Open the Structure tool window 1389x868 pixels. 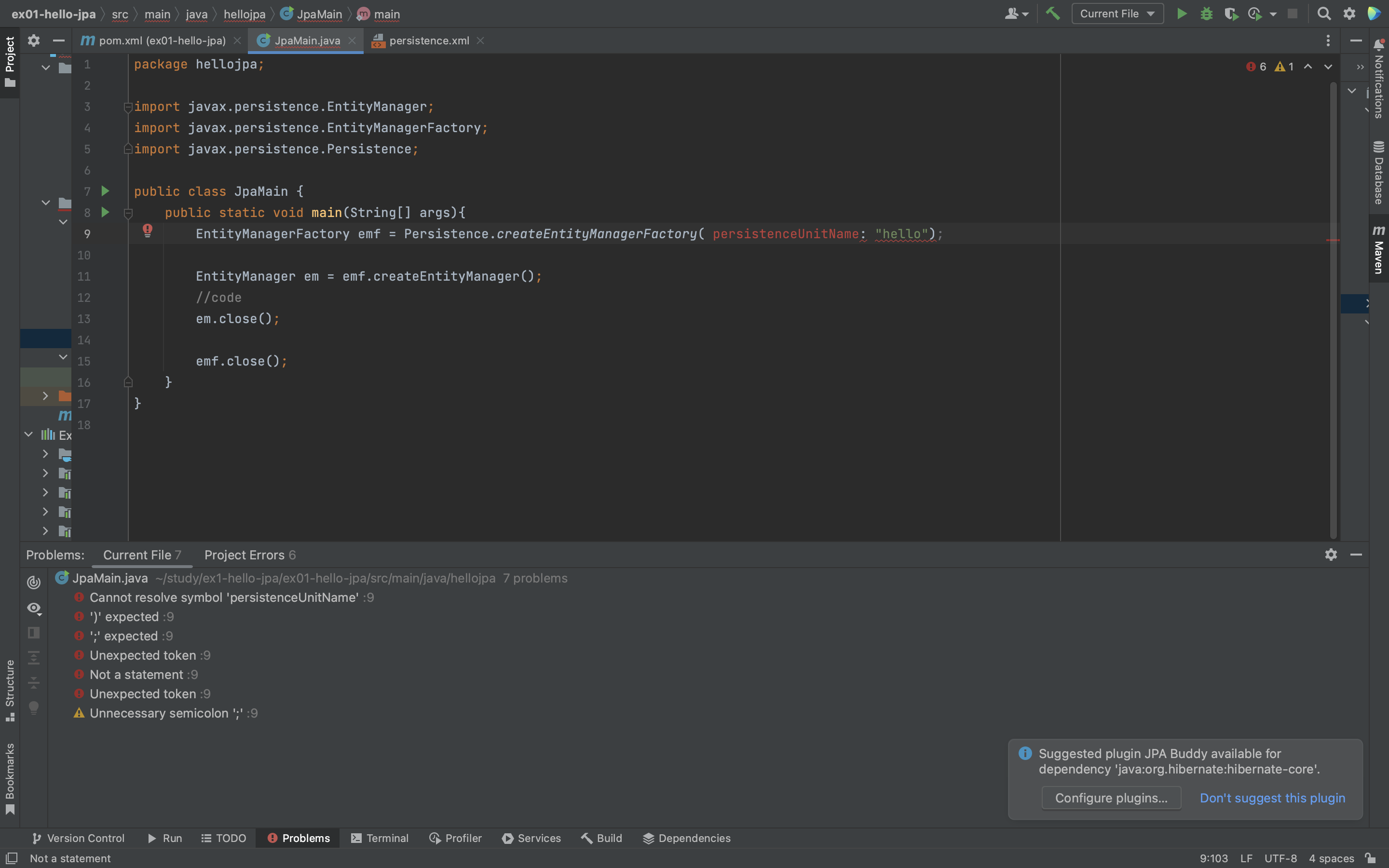coord(10,691)
